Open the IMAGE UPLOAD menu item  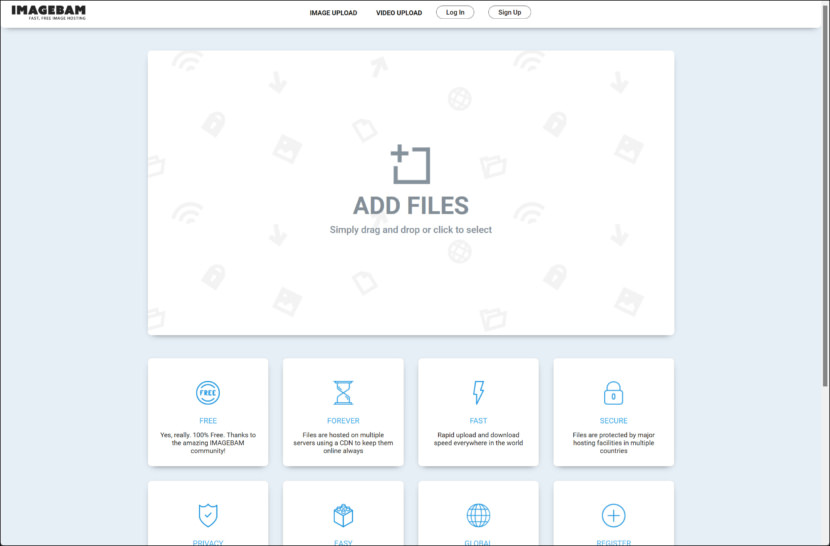pyautogui.click(x=332, y=13)
